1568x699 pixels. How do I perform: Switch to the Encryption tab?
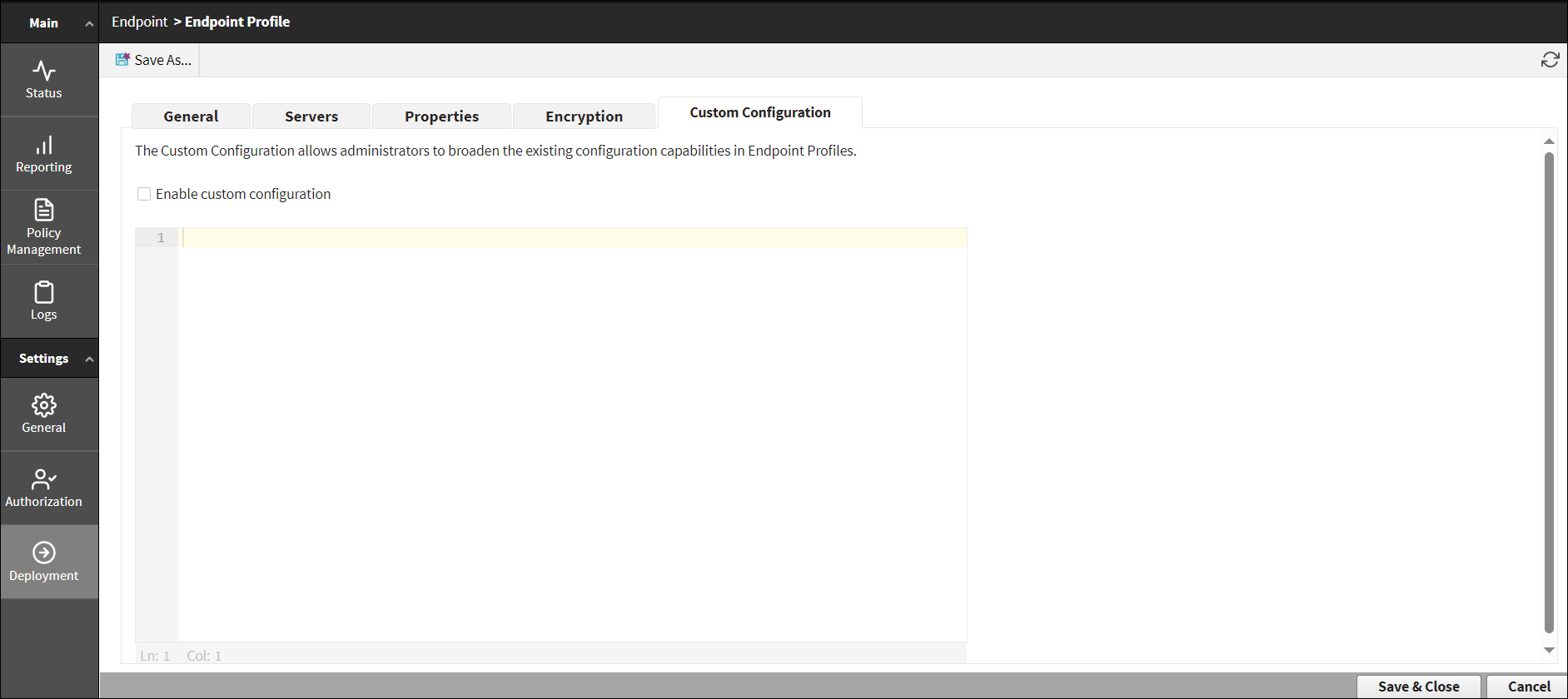584,116
